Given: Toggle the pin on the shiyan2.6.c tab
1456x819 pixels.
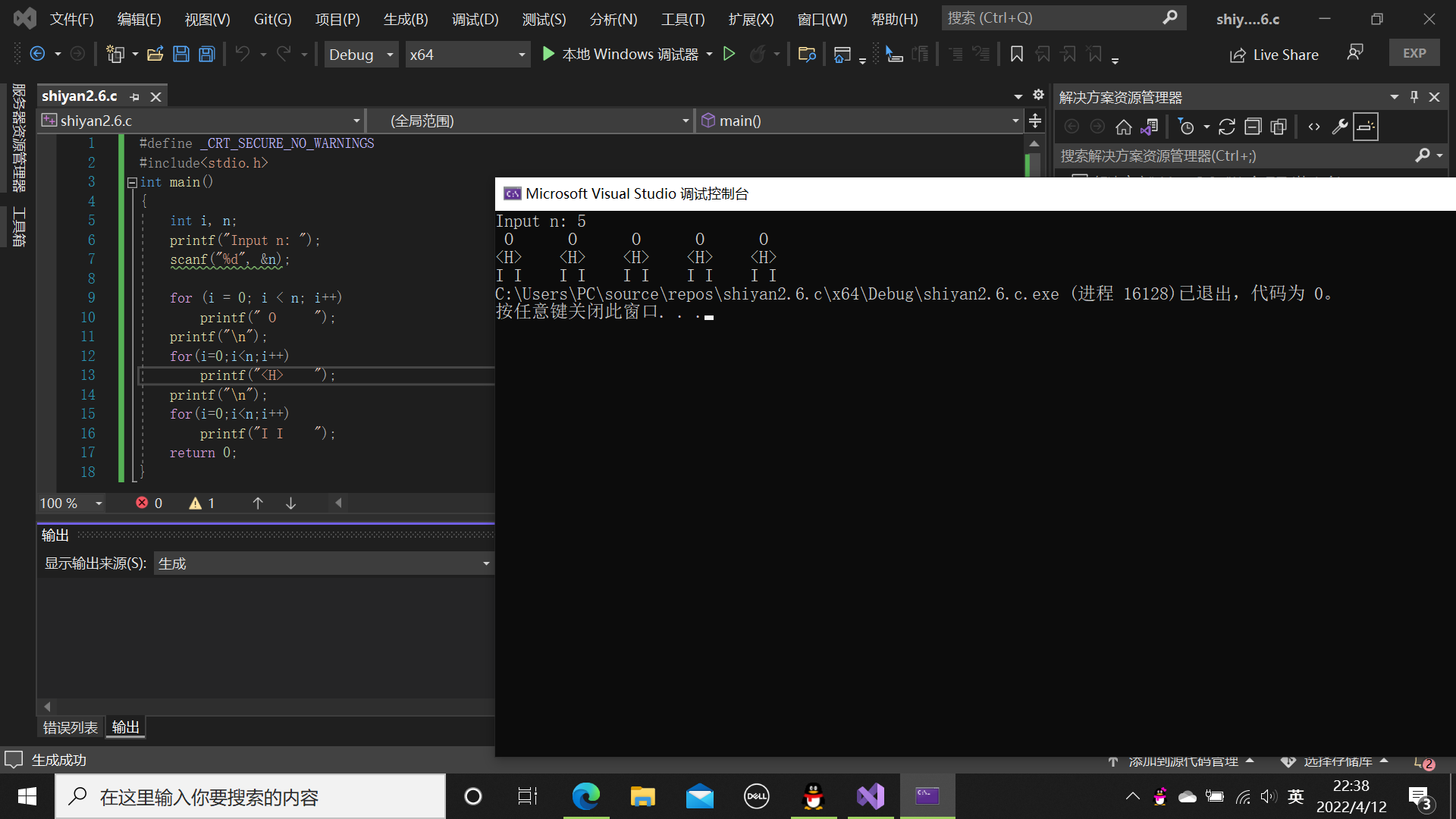Looking at the screenshot, I should (x=135, y=96).
